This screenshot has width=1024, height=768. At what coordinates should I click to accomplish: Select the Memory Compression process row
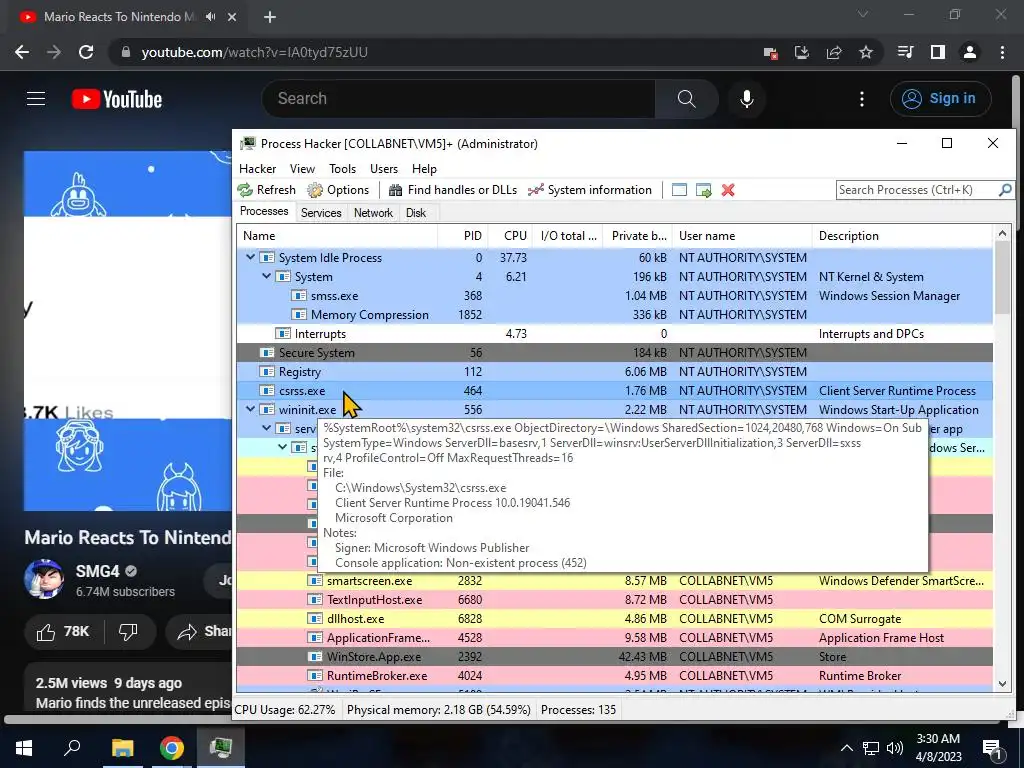coord(615,315)
